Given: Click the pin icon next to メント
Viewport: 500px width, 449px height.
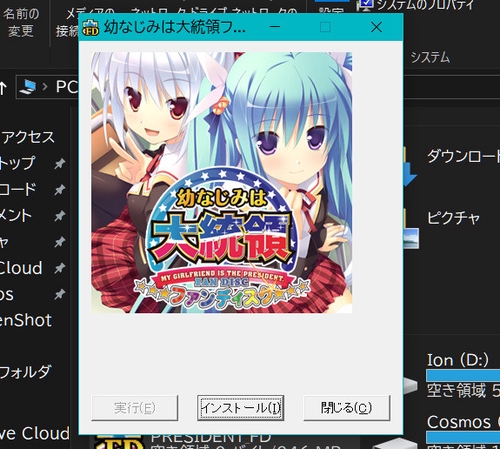Looking at the screenshot, I should [x=60, y=216].
